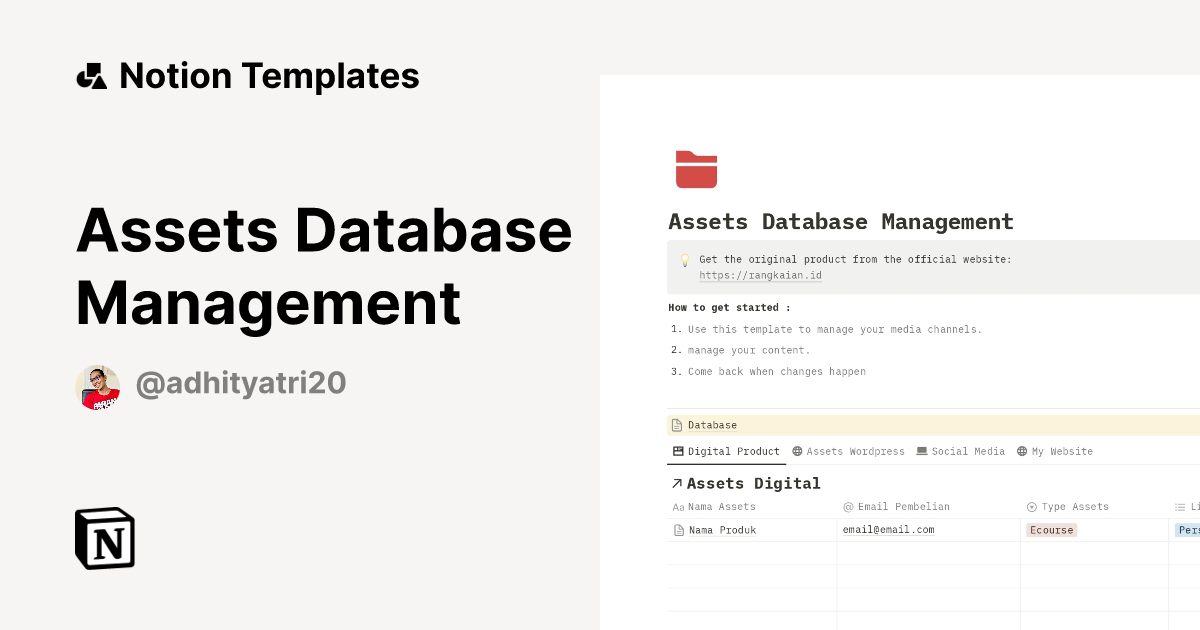Click the arrow icon beside Assets Digital
Screen dimensions: 1200x630
(x=676, y=483)
